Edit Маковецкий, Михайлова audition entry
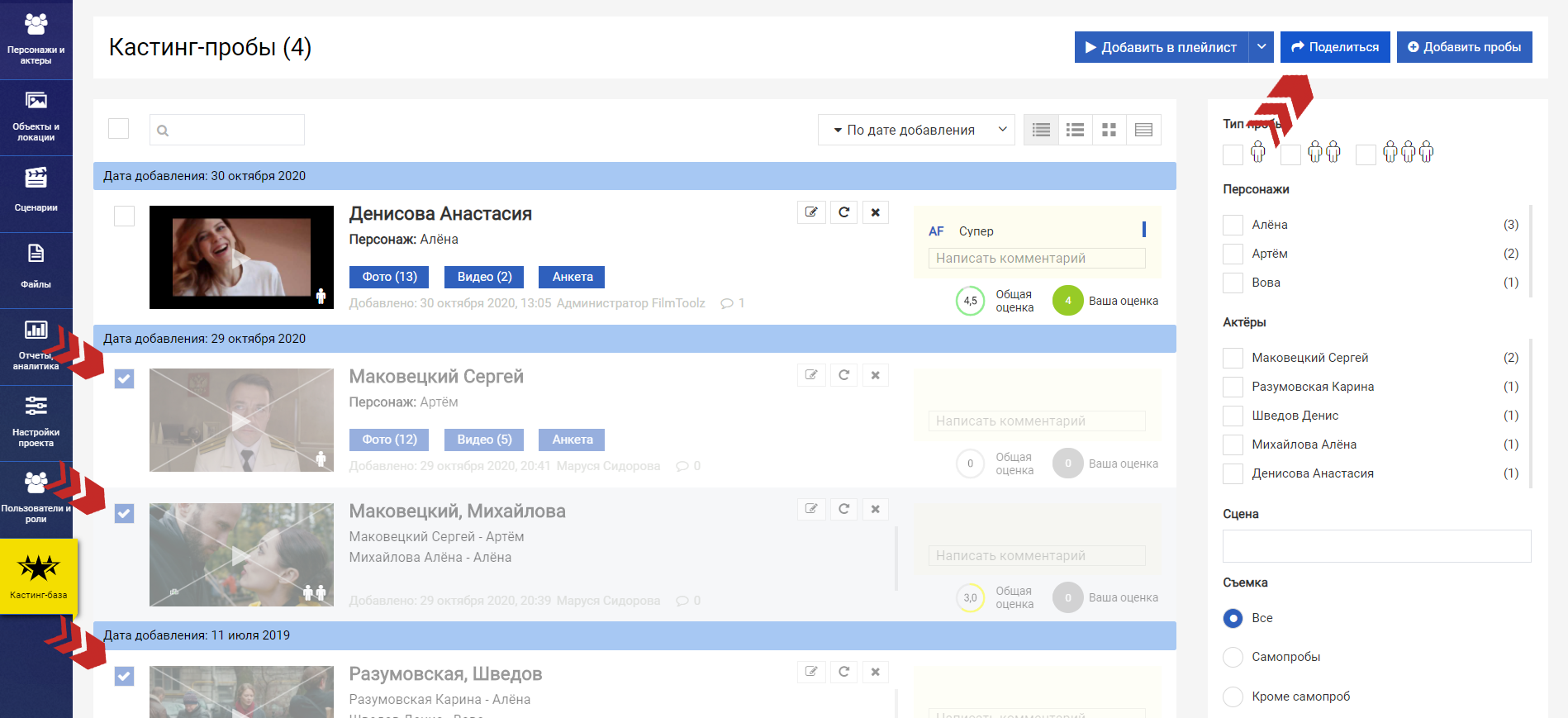Image resolution: width=1568 pixels, height=718 pixels. point(811,509)
